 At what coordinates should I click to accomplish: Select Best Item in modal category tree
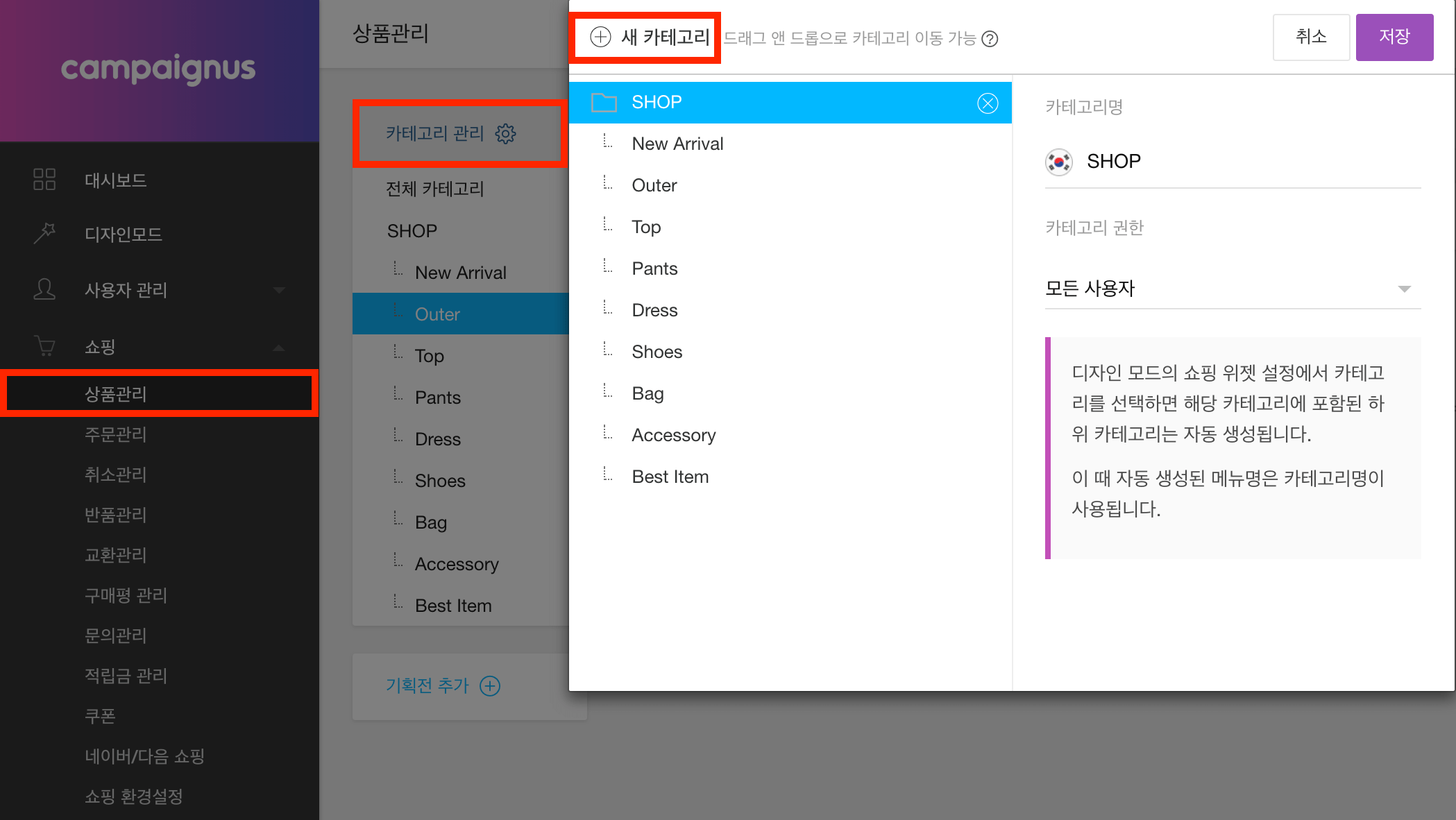(790, 477)
